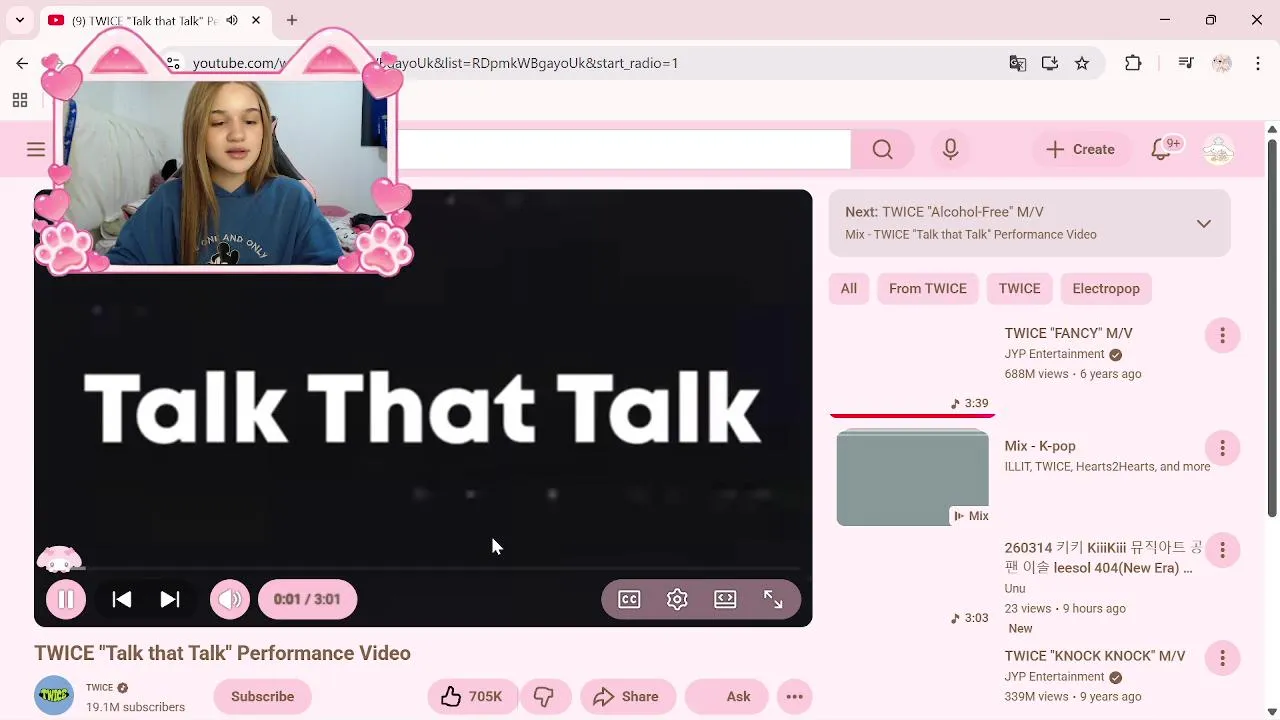Mute the tab via speaker icon
The width and height of the screenshot is (1280, 720).
point(232,20)
